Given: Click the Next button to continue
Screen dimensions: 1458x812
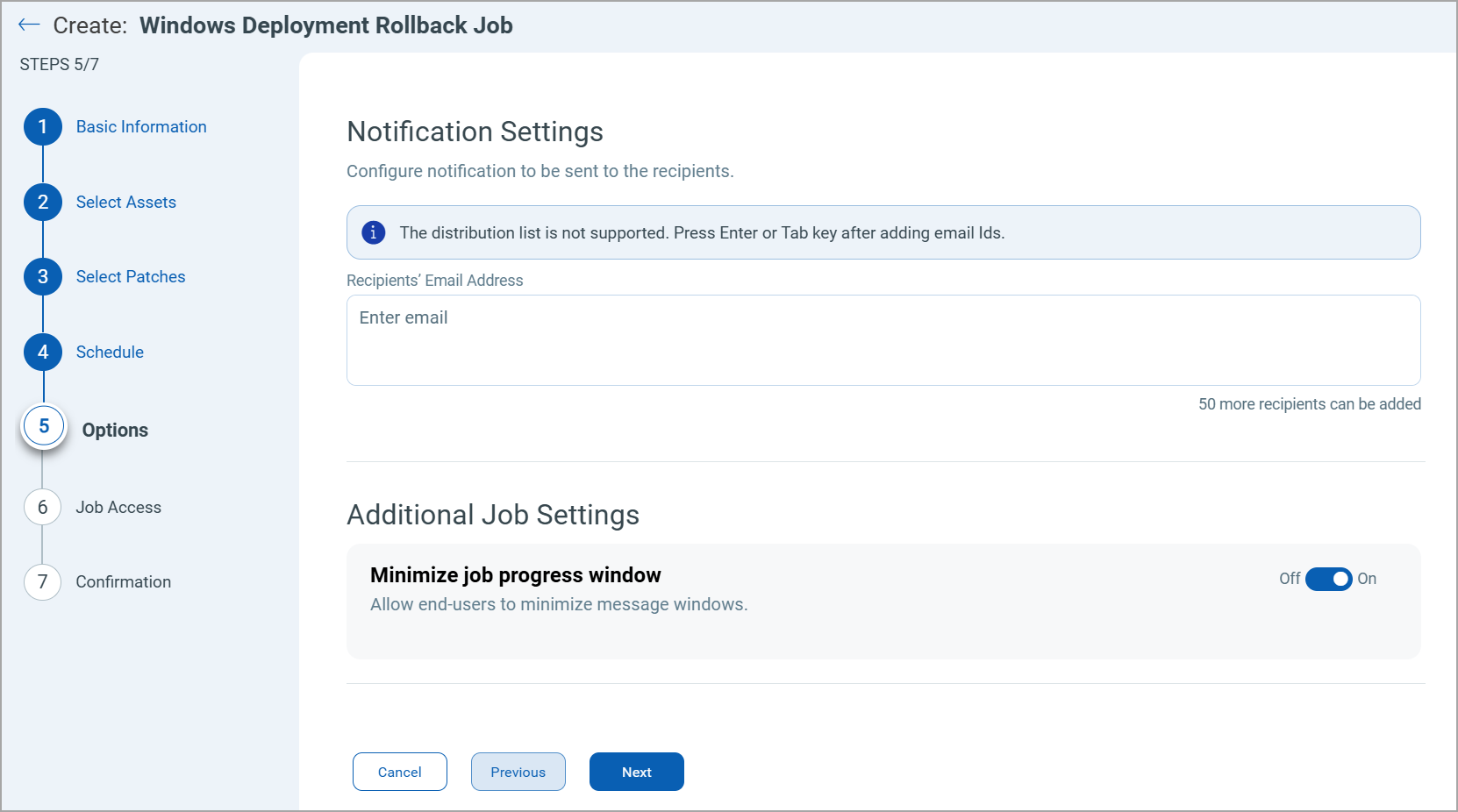Looking at the screenshot, I should coord(636,772).
